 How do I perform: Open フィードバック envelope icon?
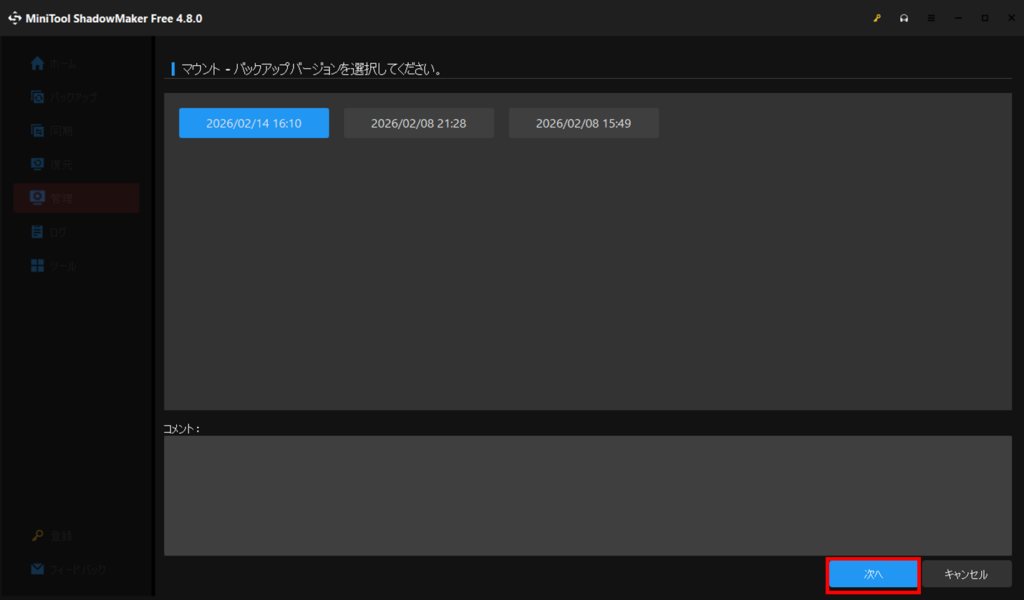[37, 569]
